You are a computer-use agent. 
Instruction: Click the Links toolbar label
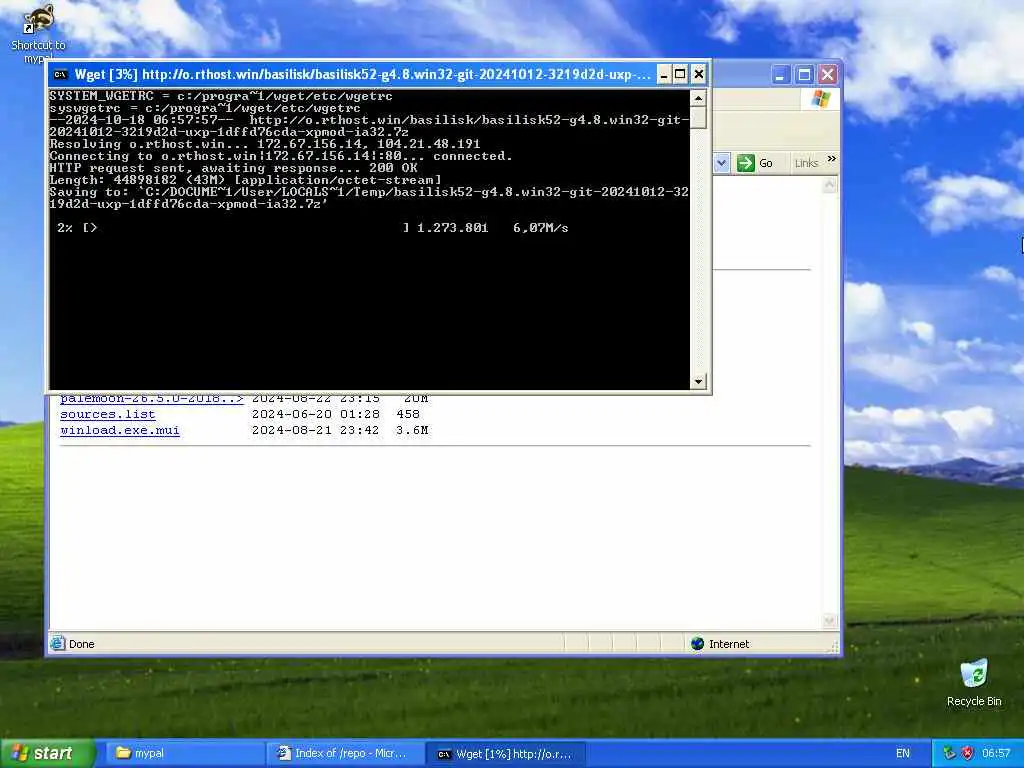point(807,163)
